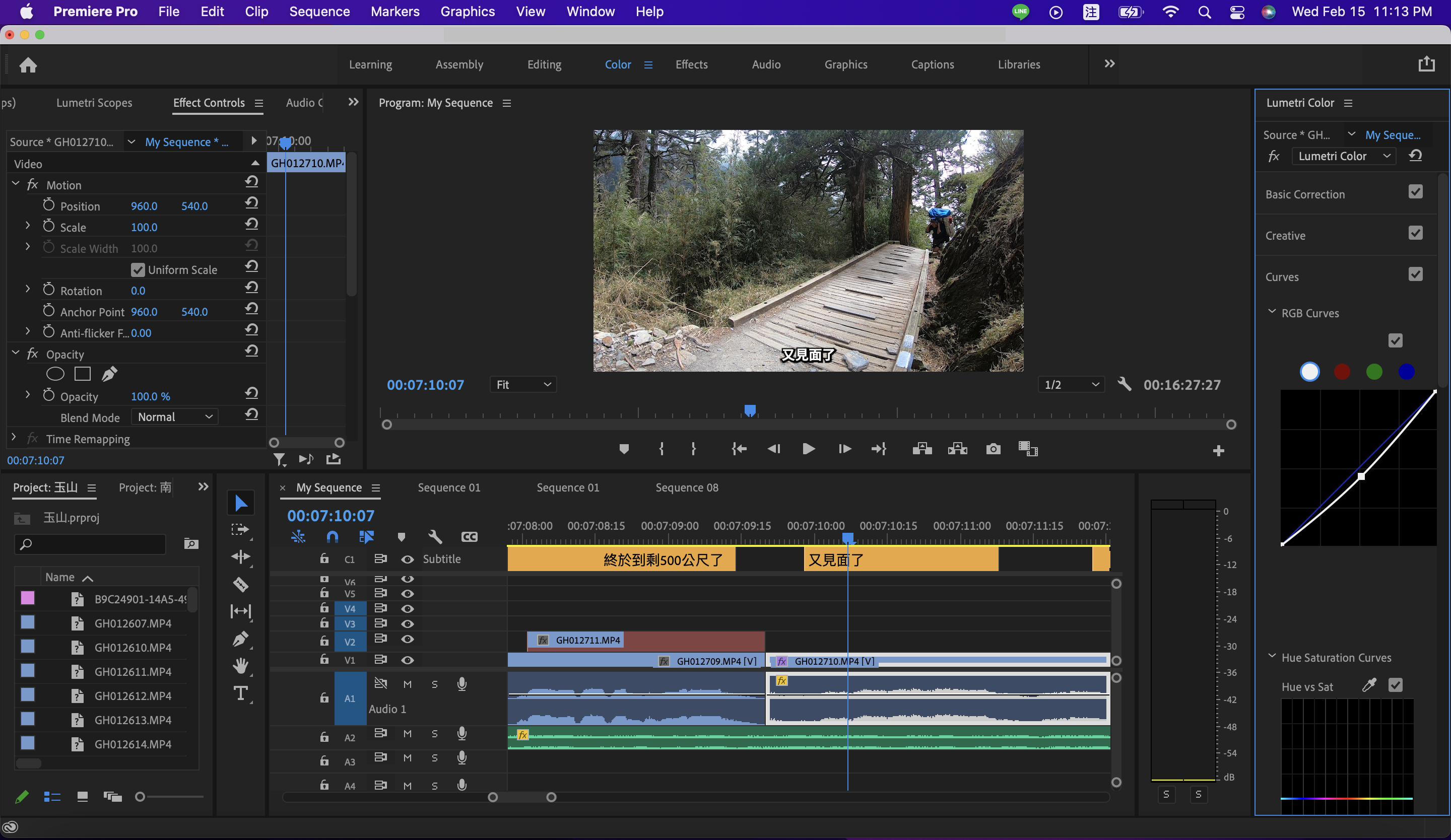
Task: Hide the V2 track output
Action: tap(407, 639)
